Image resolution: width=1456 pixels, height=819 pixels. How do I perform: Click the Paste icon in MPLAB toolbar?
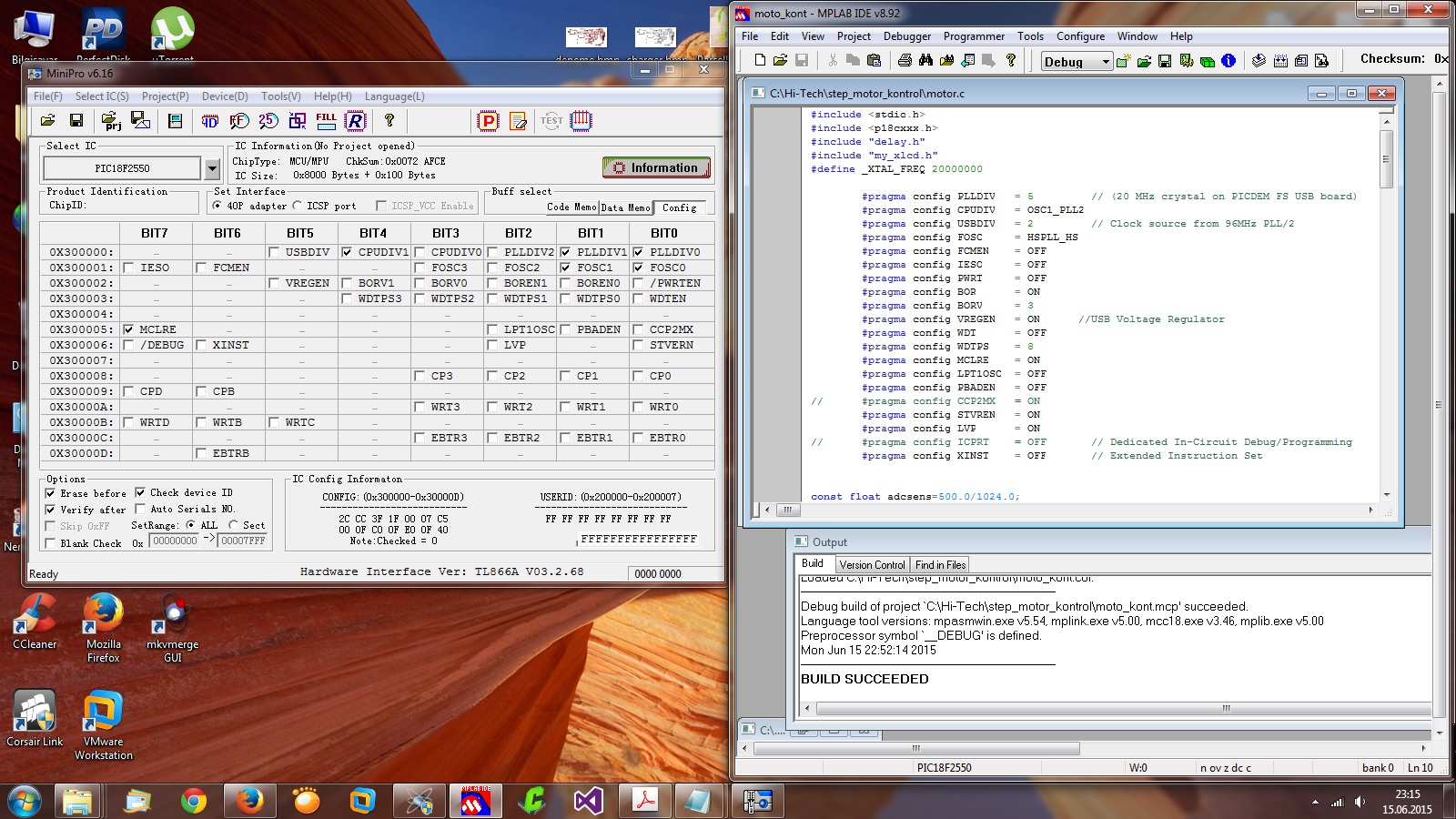[x=874, y=60]
